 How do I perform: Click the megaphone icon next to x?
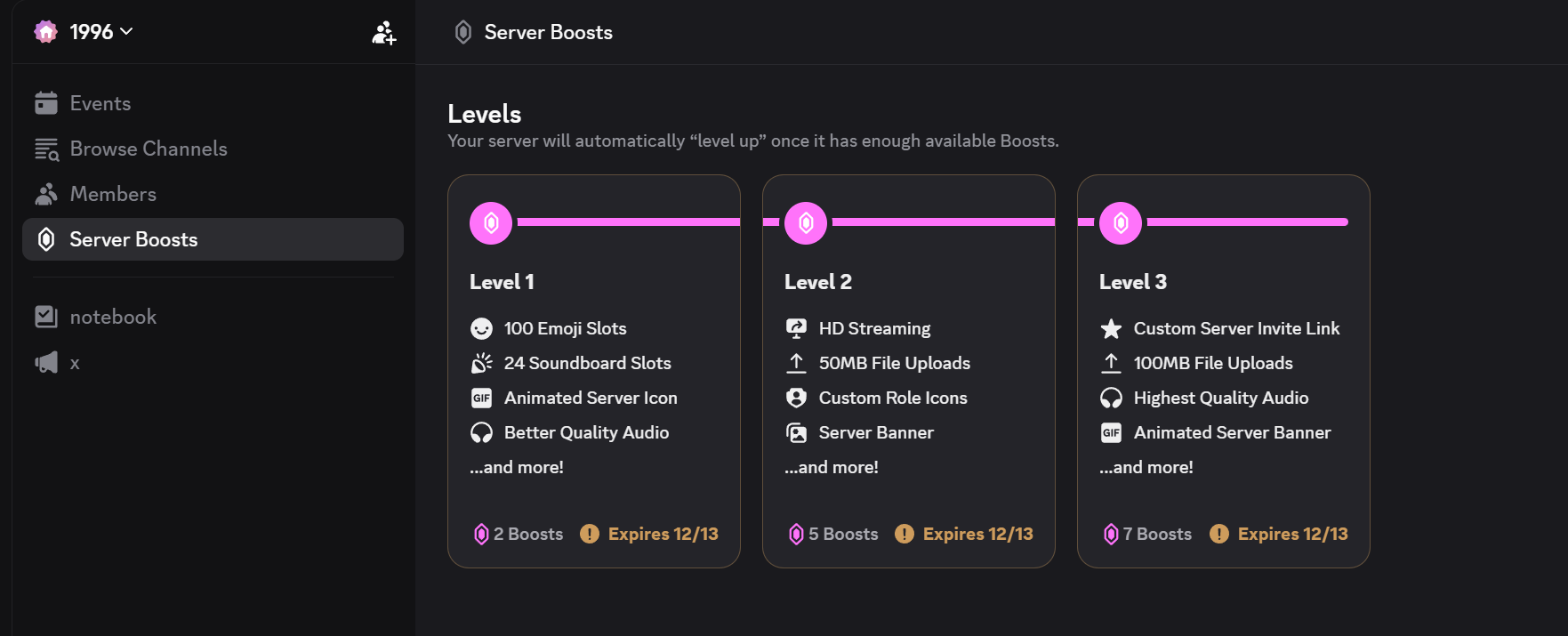coord(46,362)
